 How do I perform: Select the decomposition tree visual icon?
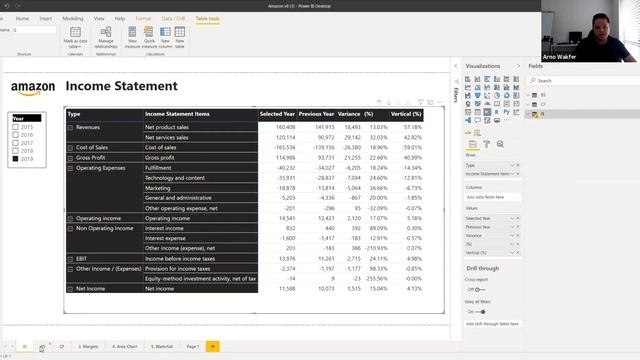coord(468,120)
